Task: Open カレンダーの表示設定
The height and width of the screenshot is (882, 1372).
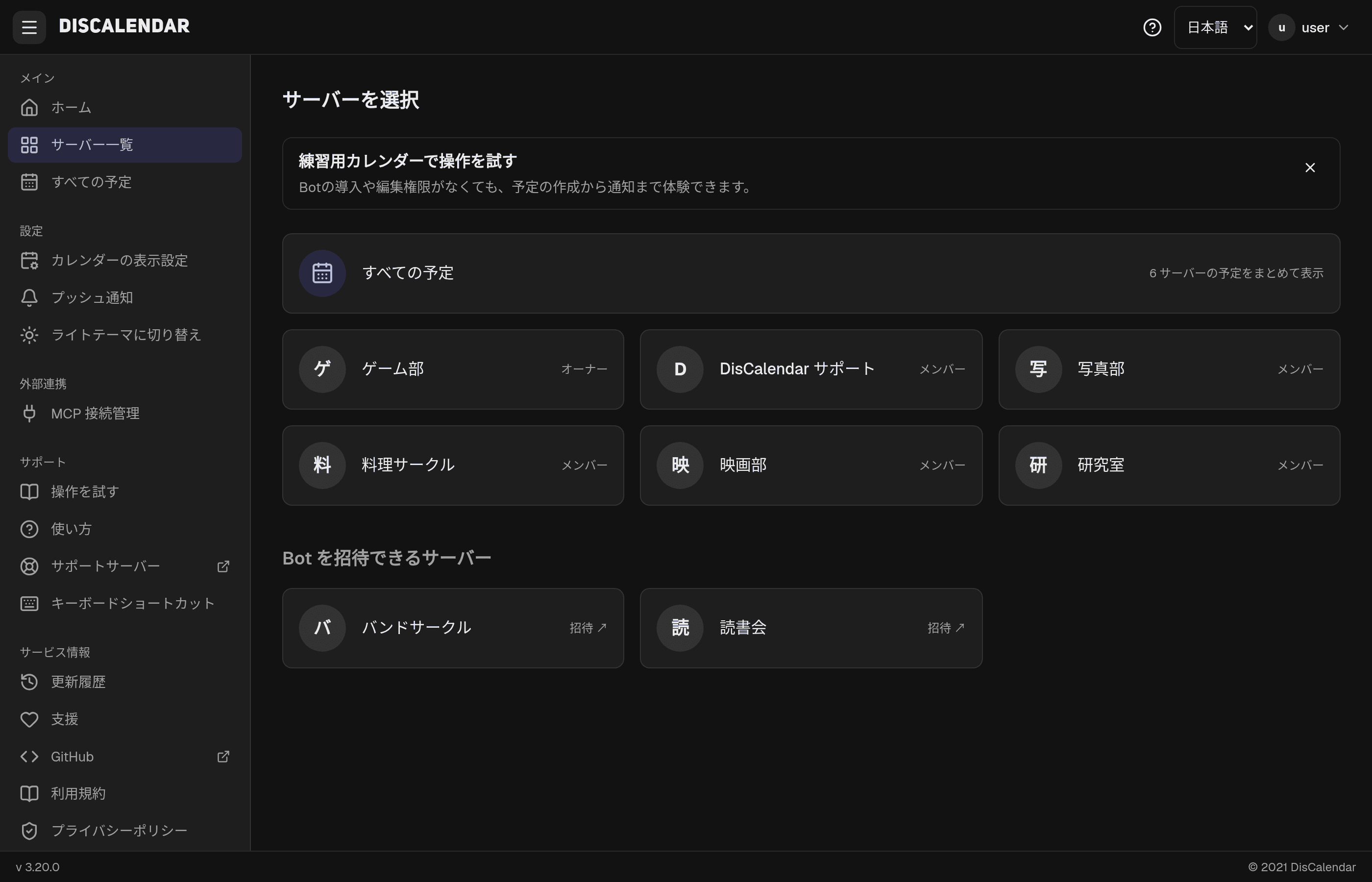Action: [x=125, y=261]
